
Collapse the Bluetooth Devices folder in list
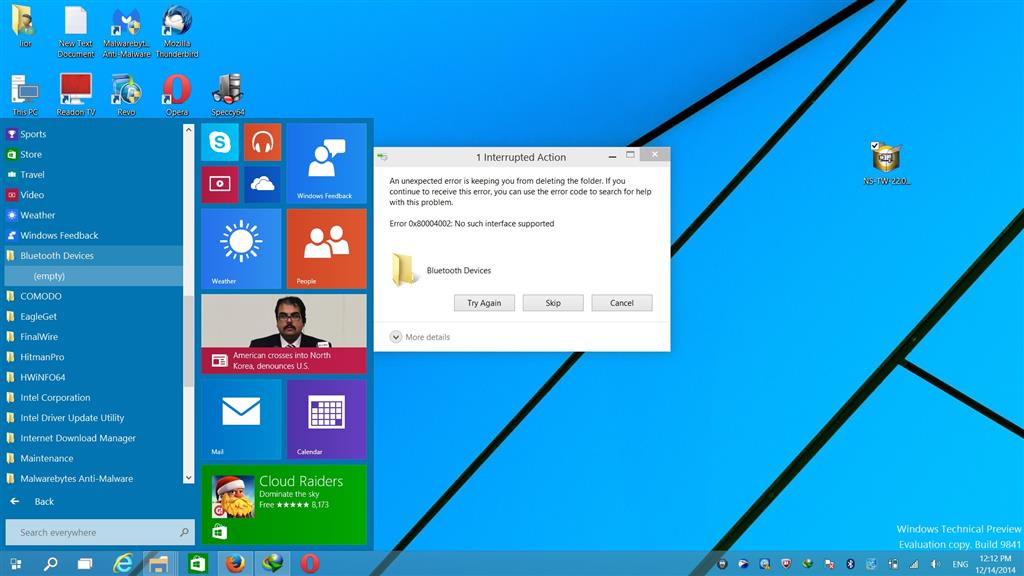93,255
